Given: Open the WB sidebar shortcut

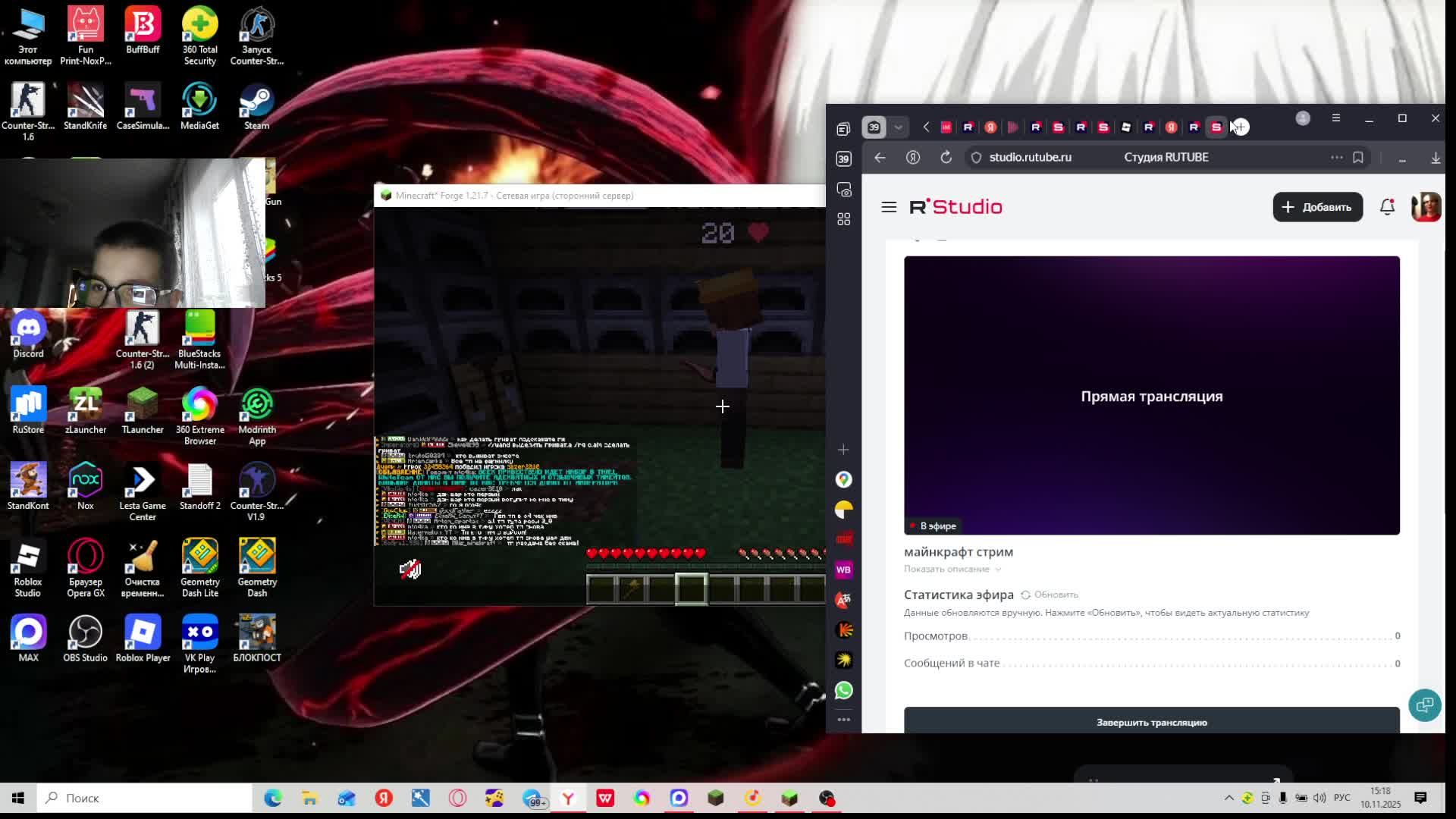Looking at the screenshot, I should click(843, 570).
